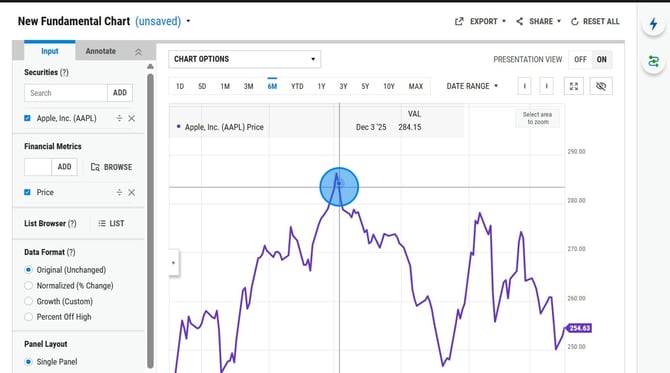Select the YTD time range
This screenshot has height=373, width=670.
coord(297,86)
